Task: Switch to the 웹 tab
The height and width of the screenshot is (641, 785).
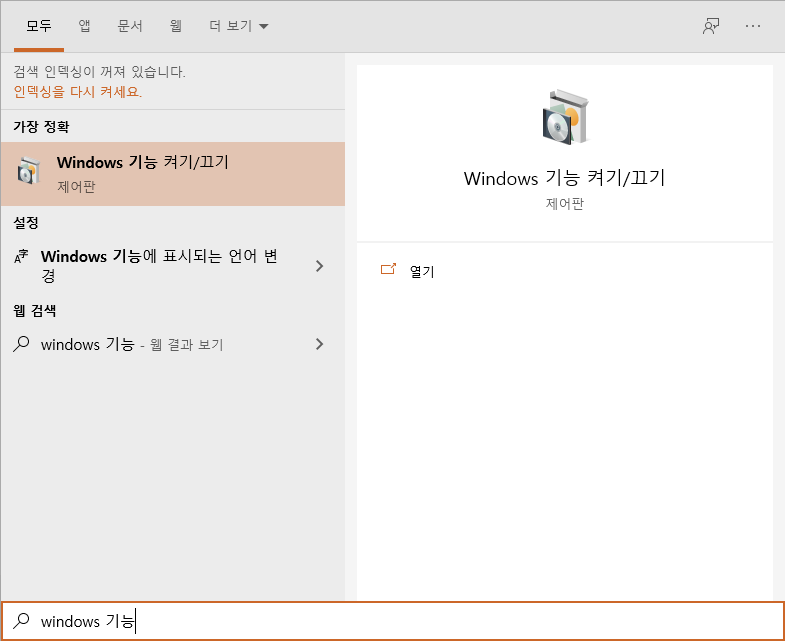Action: pyautogui.click(x=175, y=26)
